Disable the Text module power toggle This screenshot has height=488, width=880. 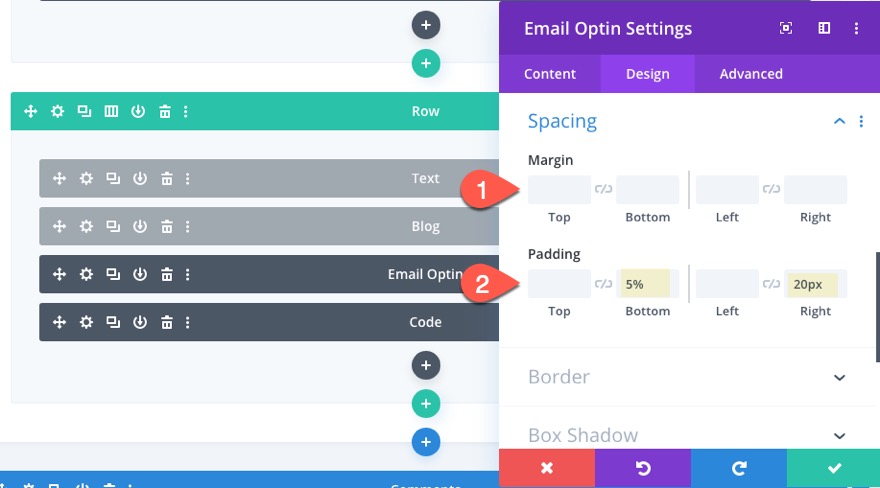(140, 179)
